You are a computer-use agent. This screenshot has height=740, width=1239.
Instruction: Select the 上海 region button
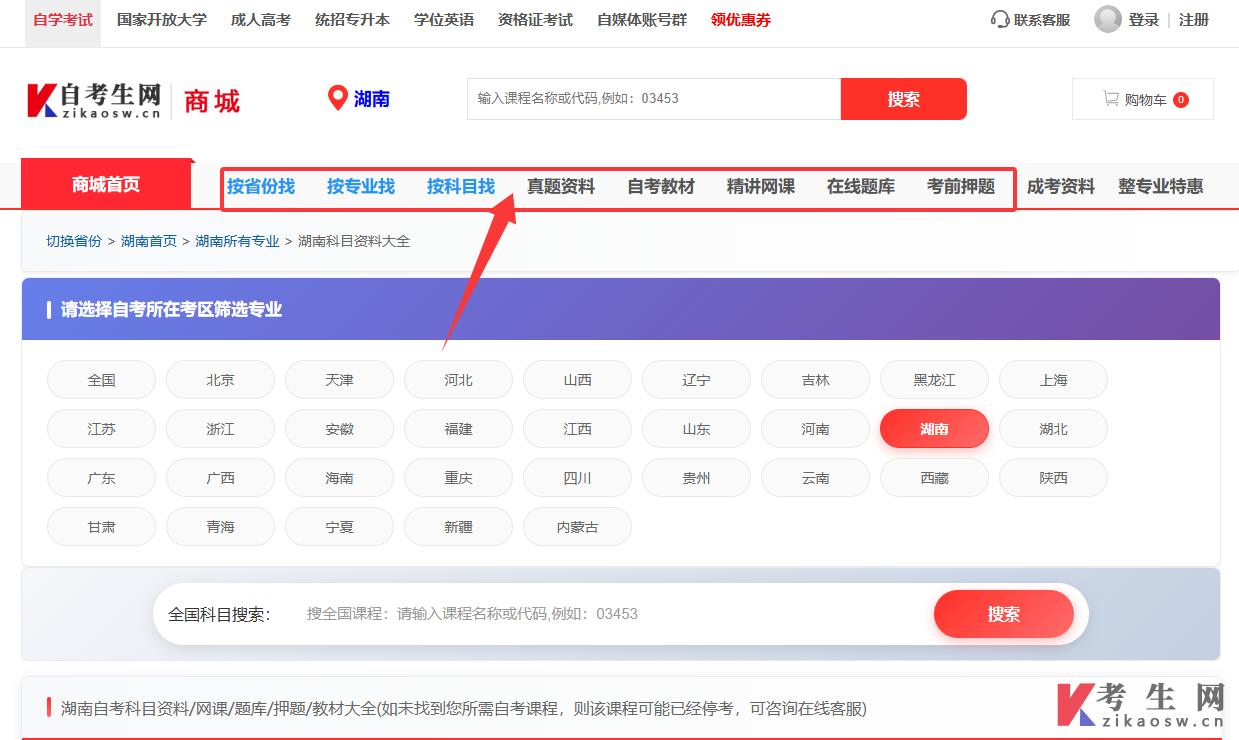[1053, 380]
